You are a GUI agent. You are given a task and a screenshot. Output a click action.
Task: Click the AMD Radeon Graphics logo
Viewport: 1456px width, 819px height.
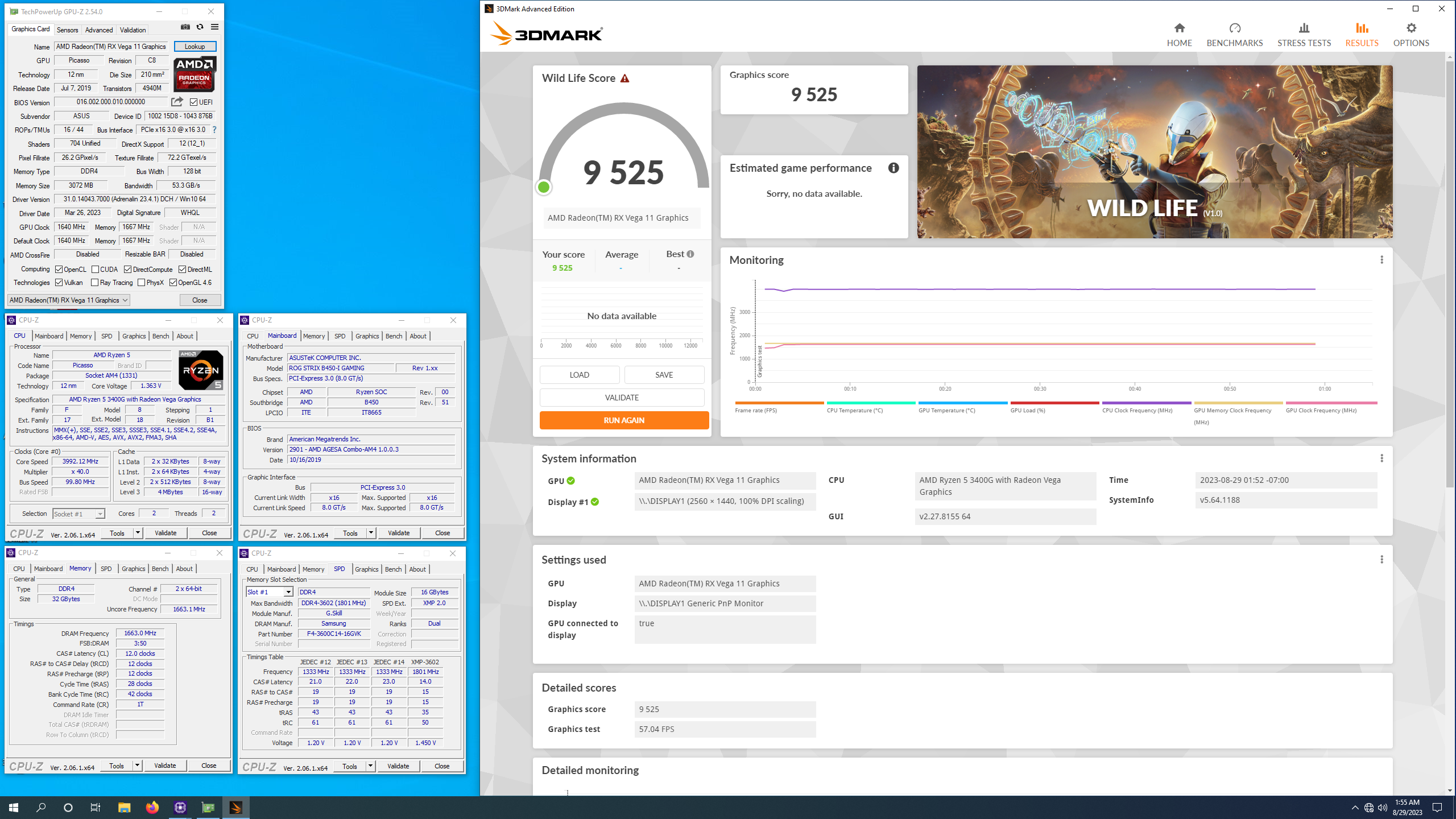click(x=195, y=74)
